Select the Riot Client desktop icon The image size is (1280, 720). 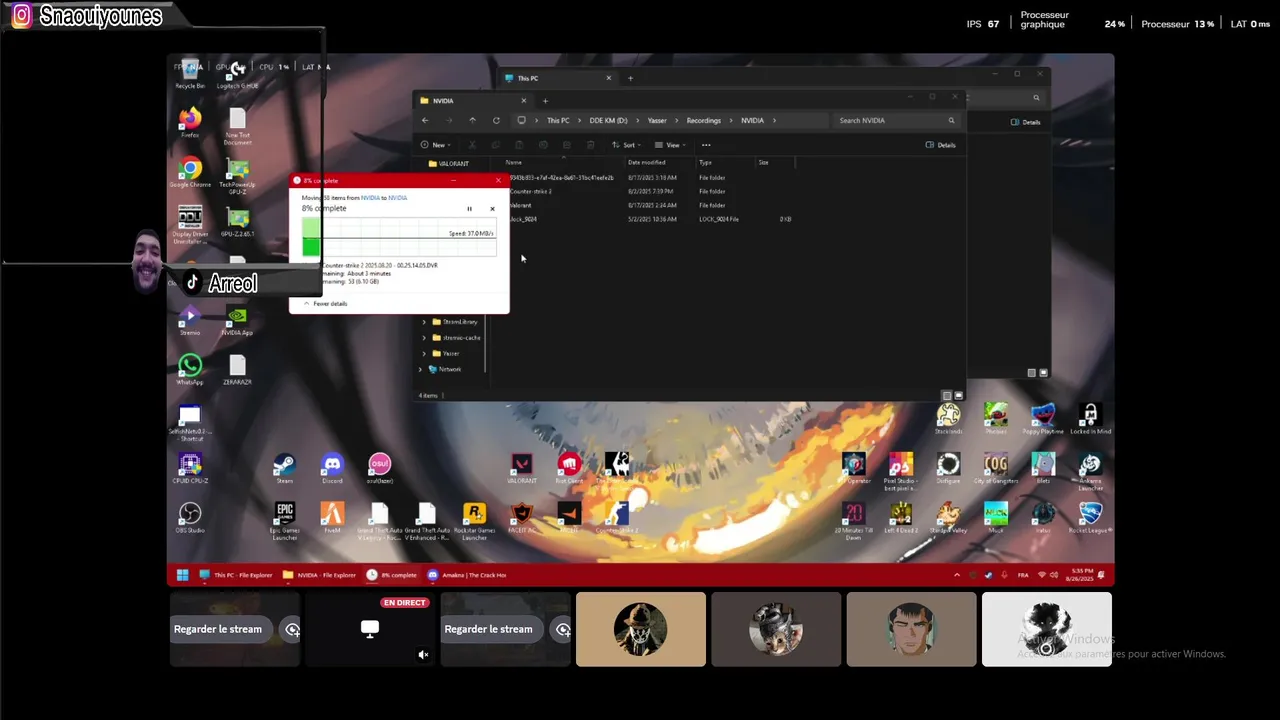[569, 468]
